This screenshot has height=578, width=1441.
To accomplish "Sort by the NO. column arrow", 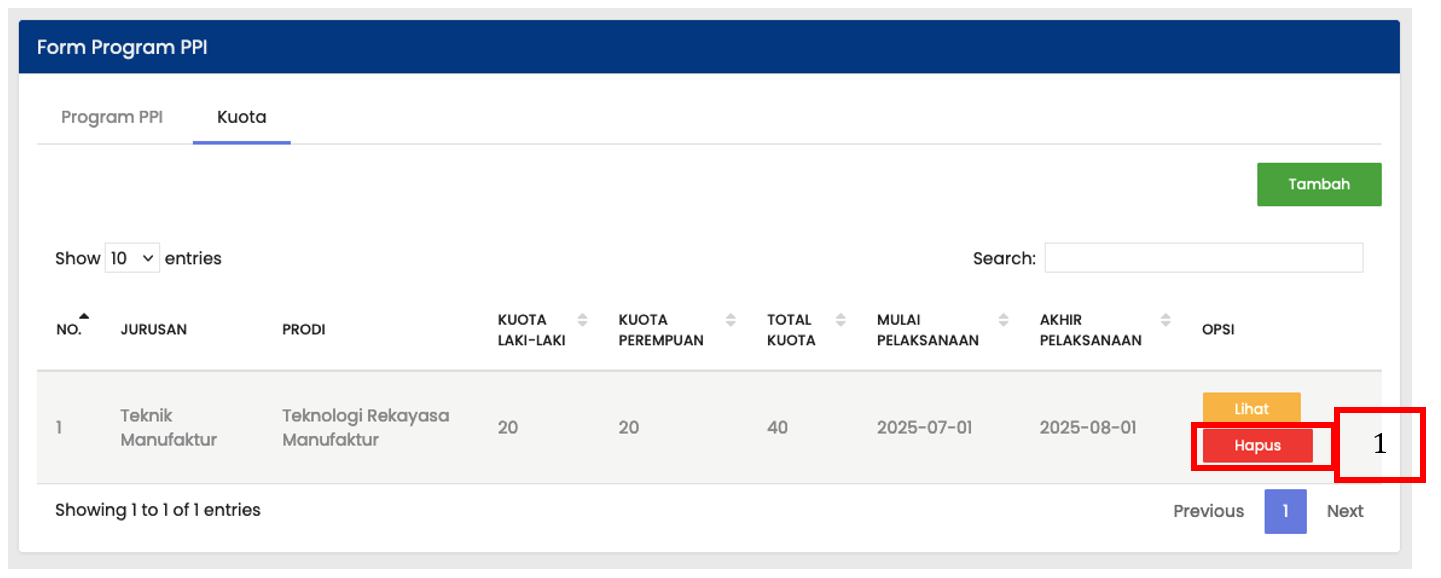I will (x=84, y=317).
